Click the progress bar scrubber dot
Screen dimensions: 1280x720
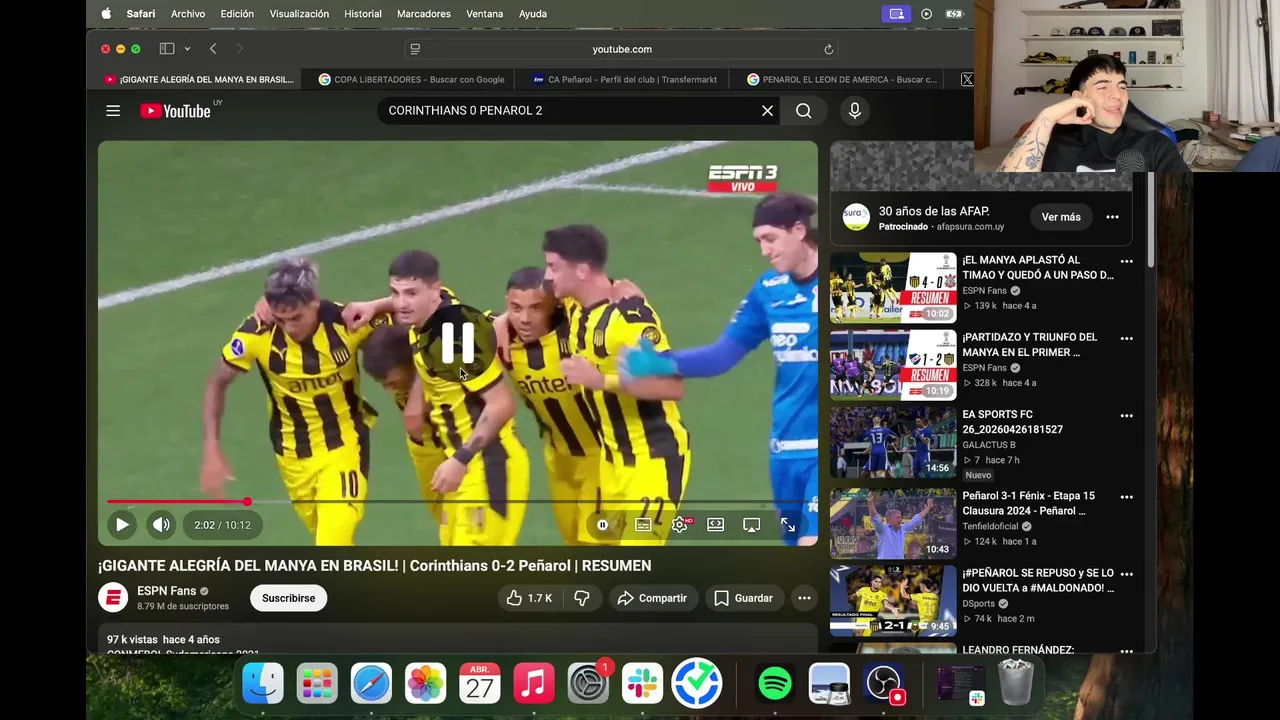247,502
